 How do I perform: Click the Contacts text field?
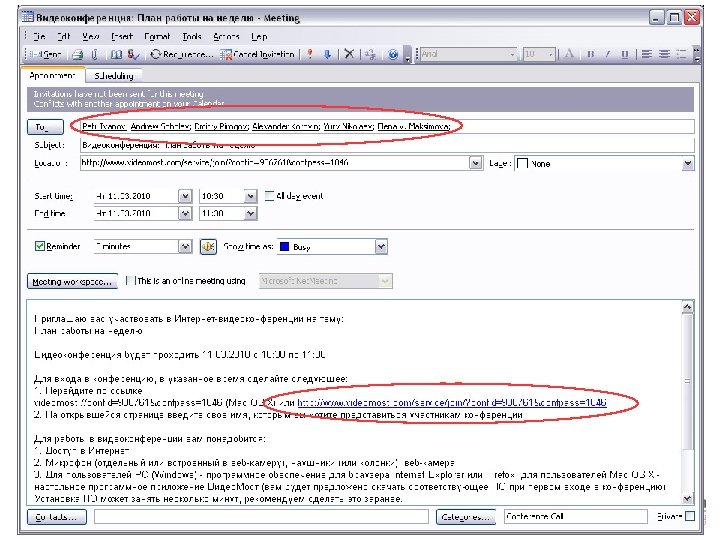click(261, 517)
